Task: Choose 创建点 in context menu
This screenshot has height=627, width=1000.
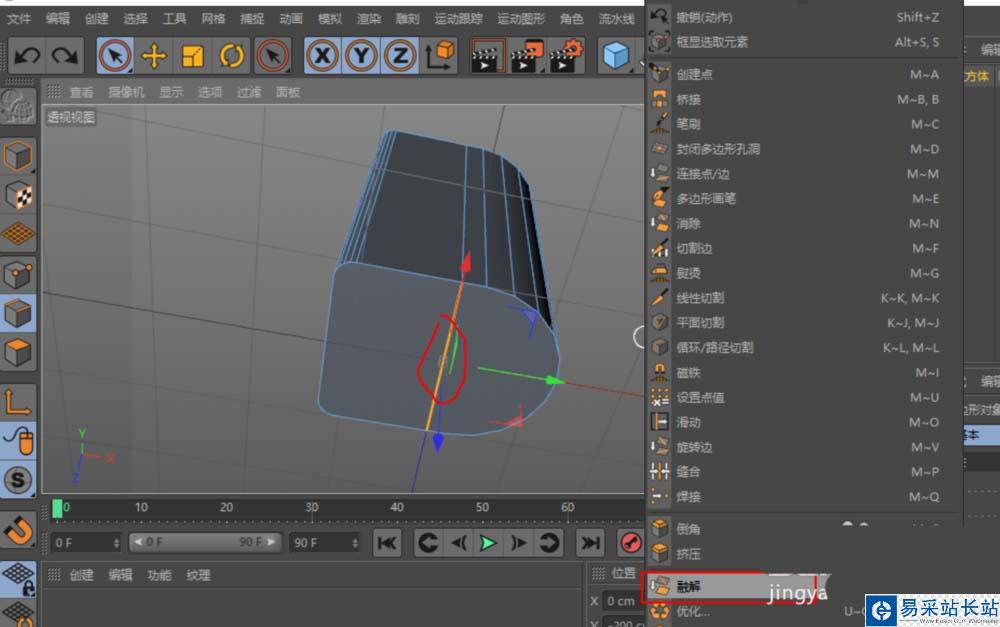Action: point(802,75)
